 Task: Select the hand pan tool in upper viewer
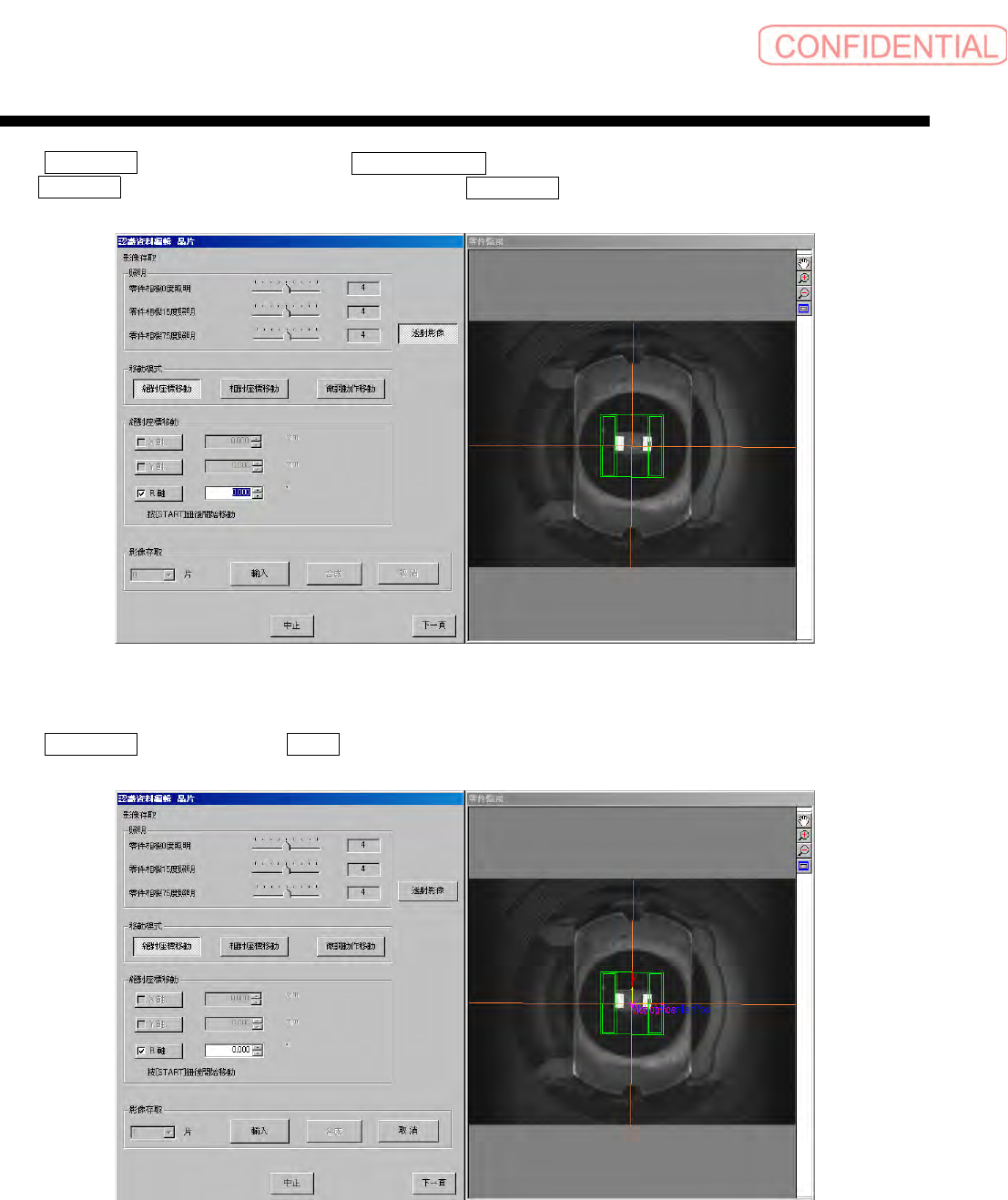pos(804,263)
